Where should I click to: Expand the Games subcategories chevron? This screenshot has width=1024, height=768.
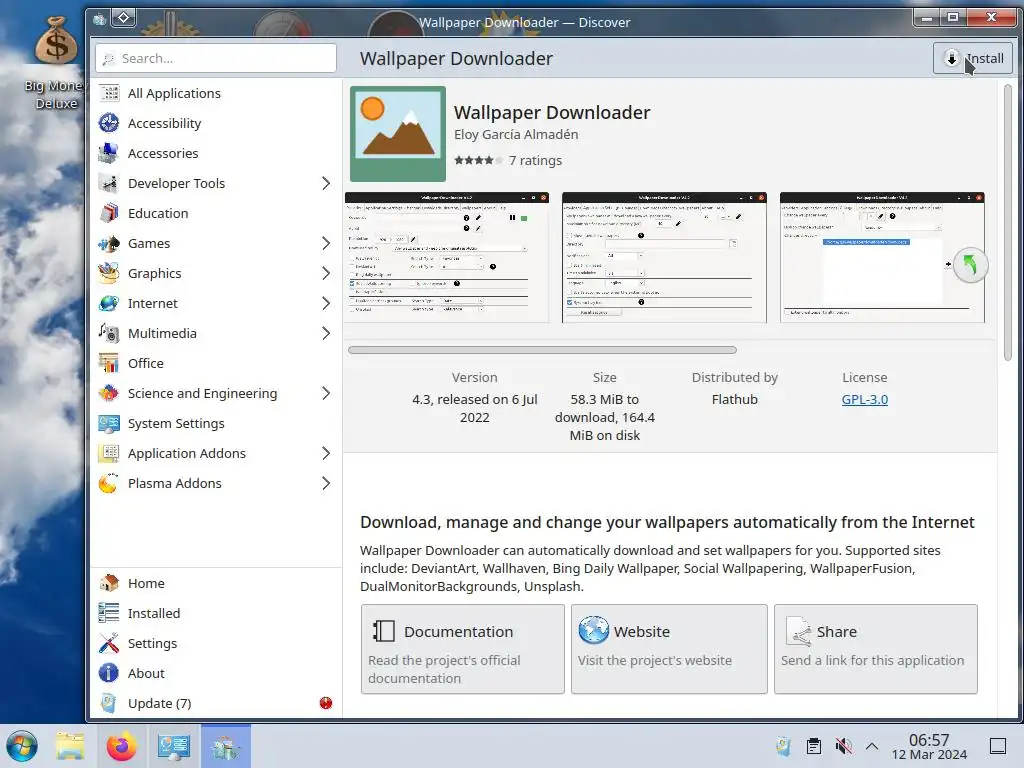pyautogui.click(x=326, y=244)
